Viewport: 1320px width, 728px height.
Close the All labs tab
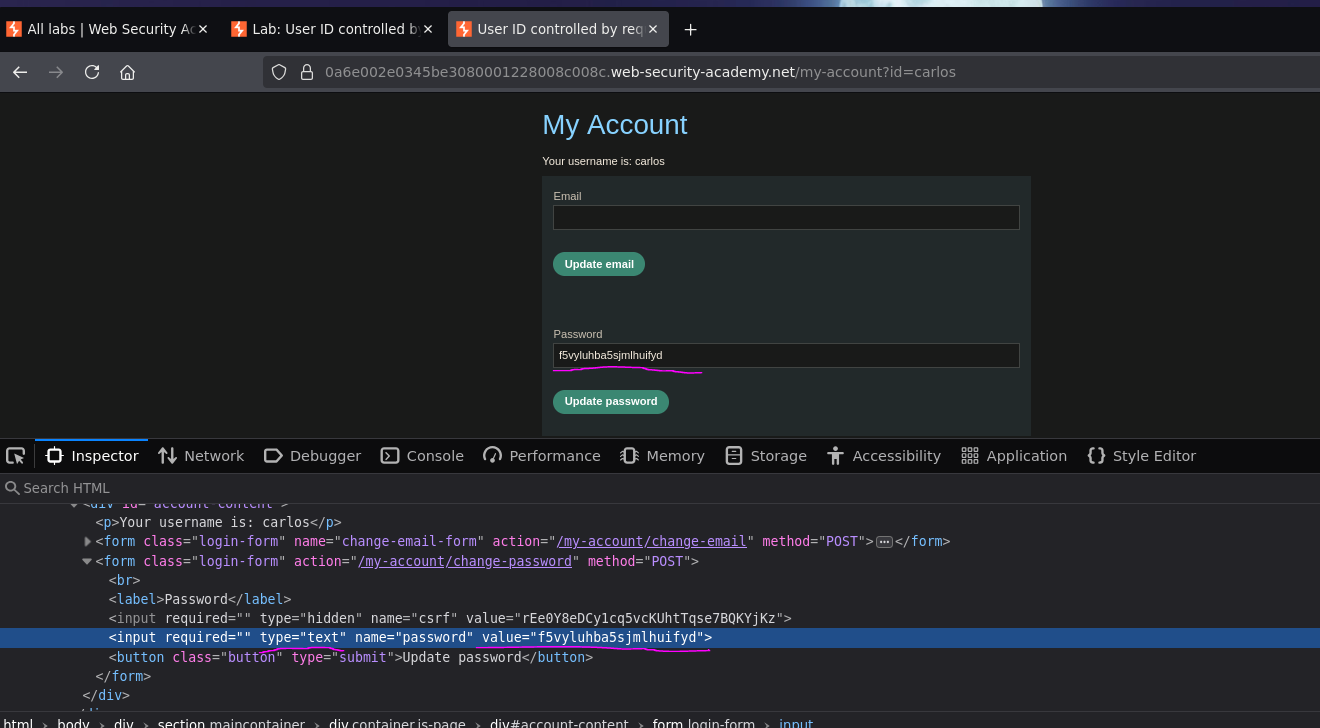click(203, 29)
